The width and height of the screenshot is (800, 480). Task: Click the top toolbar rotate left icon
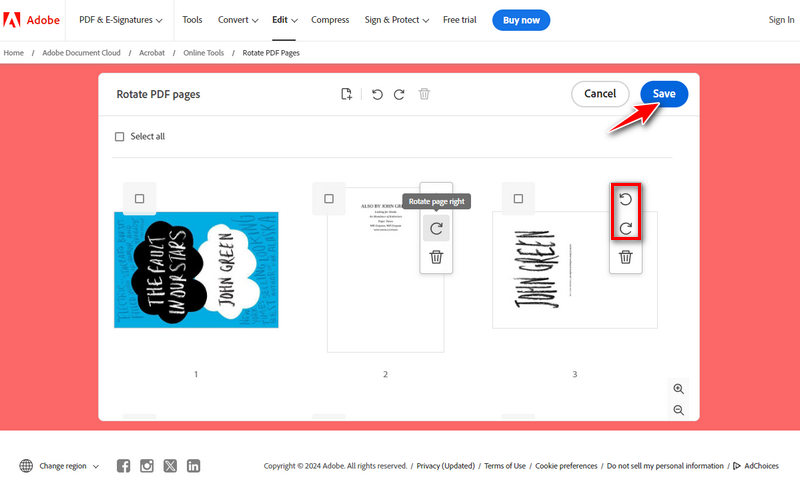coord(377,94)
